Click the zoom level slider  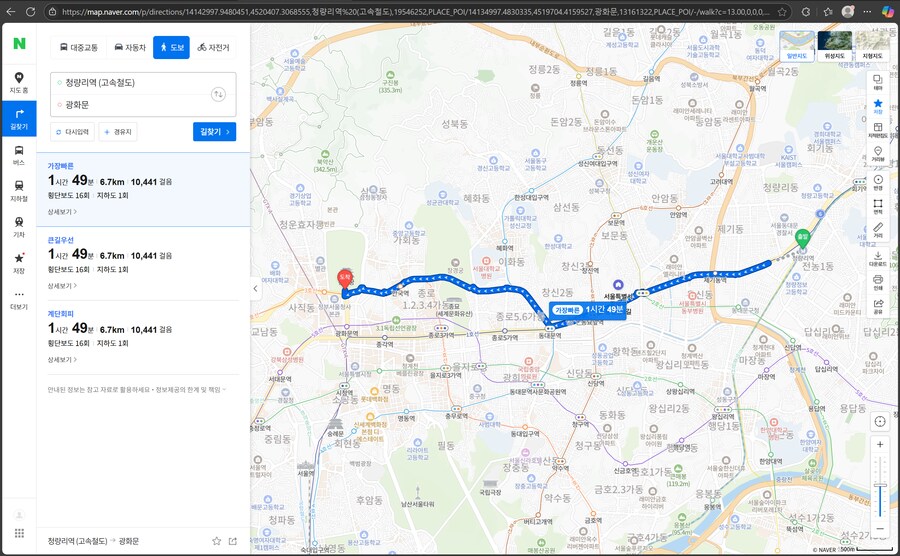(x=880, y=486)
